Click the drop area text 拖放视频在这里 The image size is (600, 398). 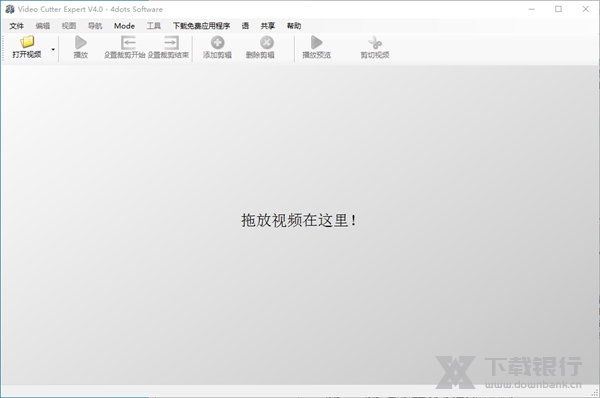coord(299,220)
